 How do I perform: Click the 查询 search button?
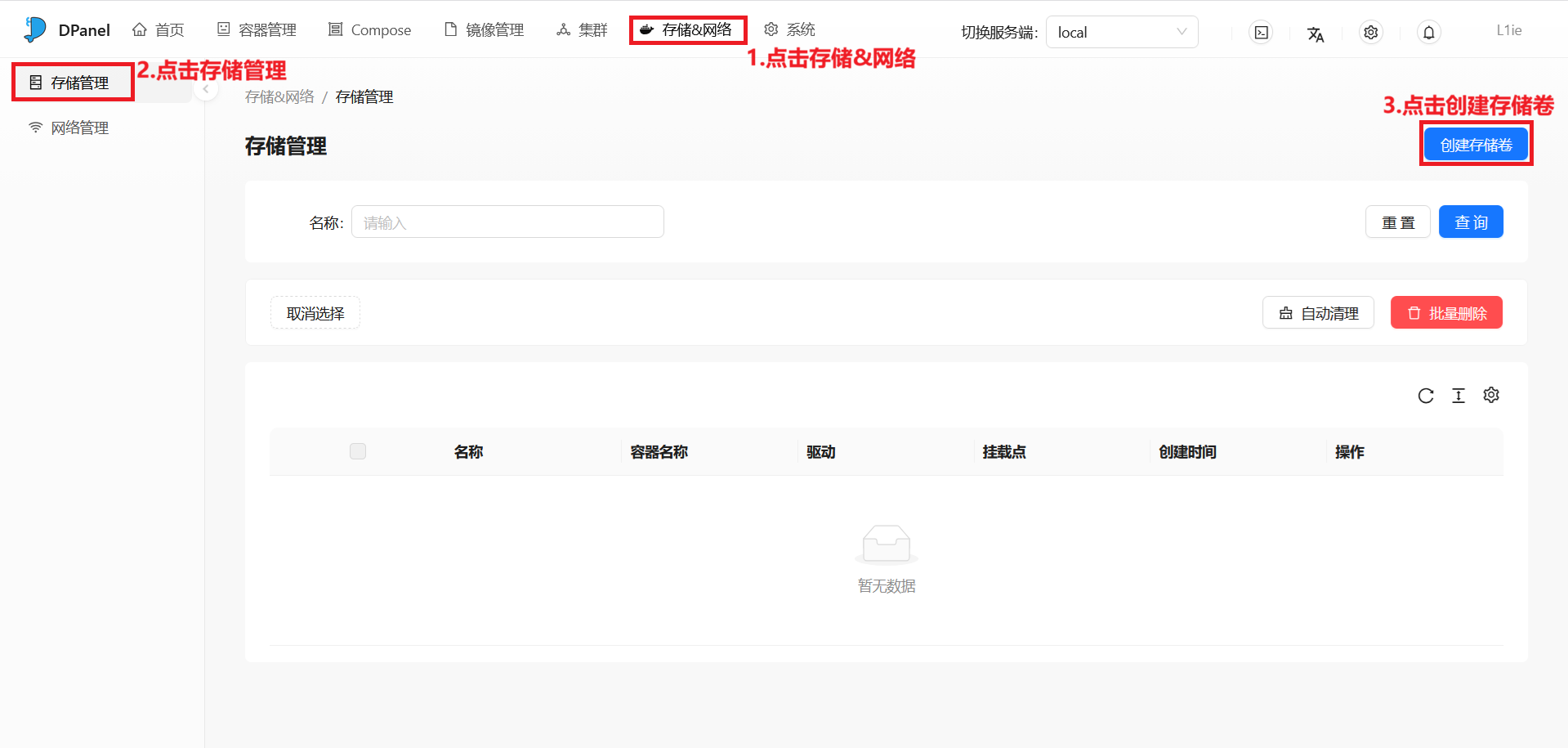click(x=1471, y=222)
